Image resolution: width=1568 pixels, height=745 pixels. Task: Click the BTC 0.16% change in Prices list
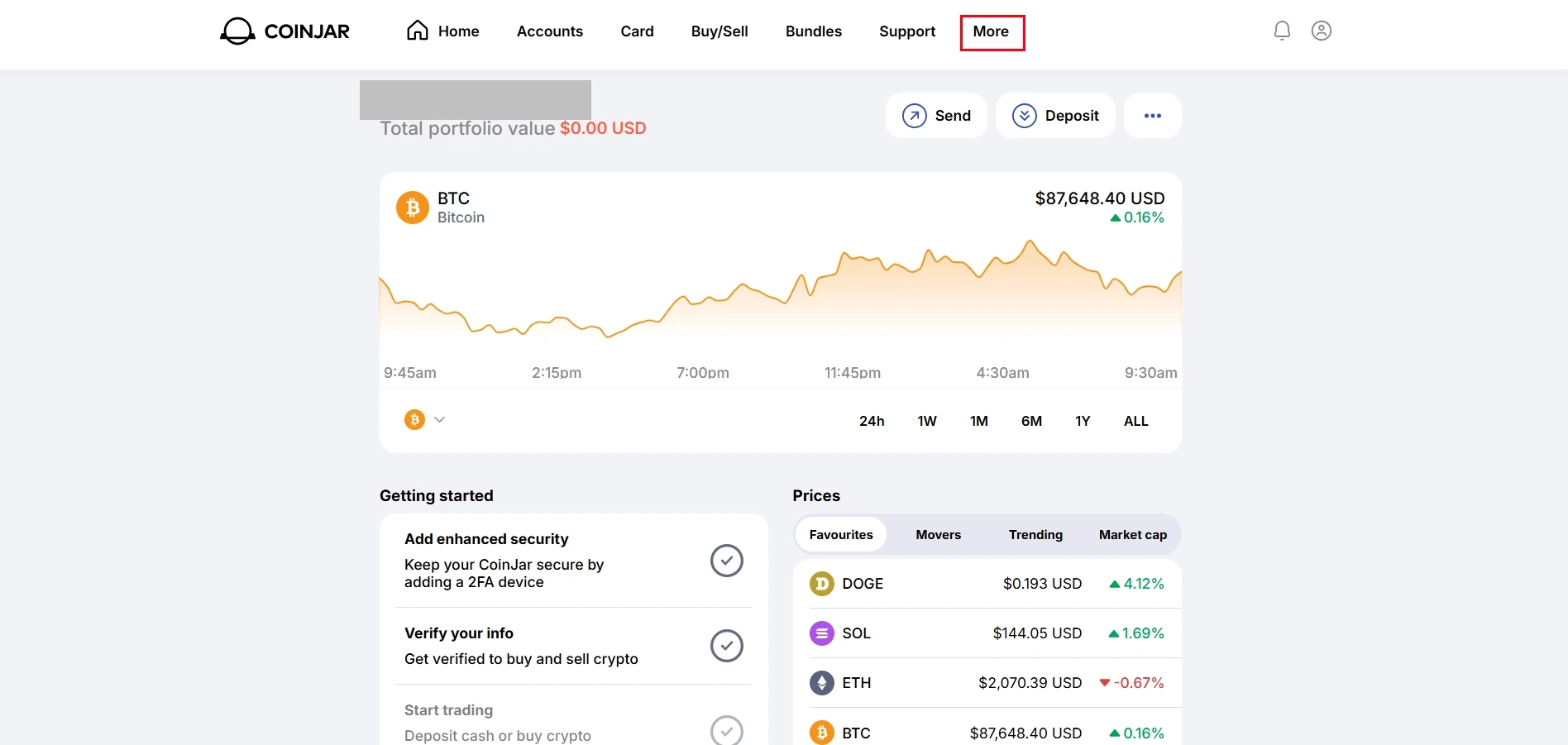(1136, 733)
